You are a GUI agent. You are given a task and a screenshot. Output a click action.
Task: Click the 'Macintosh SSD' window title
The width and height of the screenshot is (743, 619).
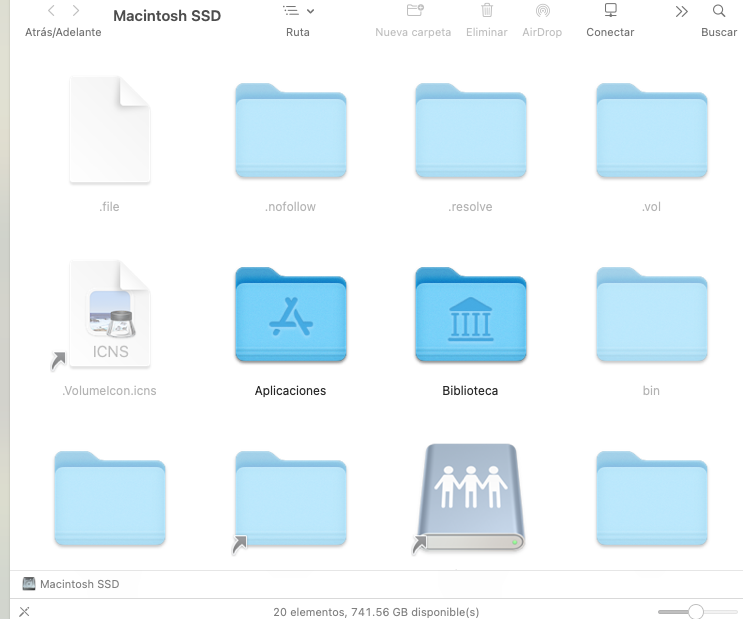pyautogui.click(x=167, y=16)
